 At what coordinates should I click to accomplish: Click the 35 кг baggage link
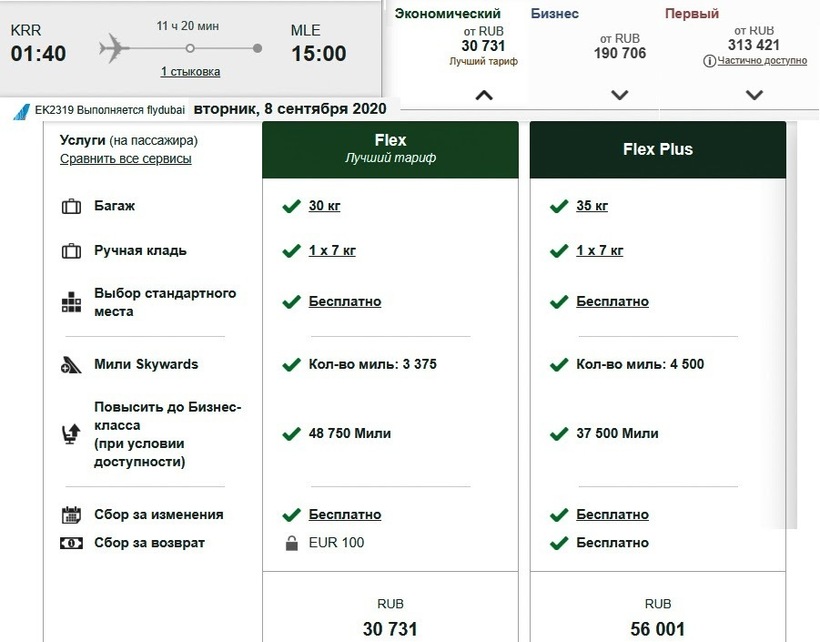pyautogui.click(x=592, y=206)
